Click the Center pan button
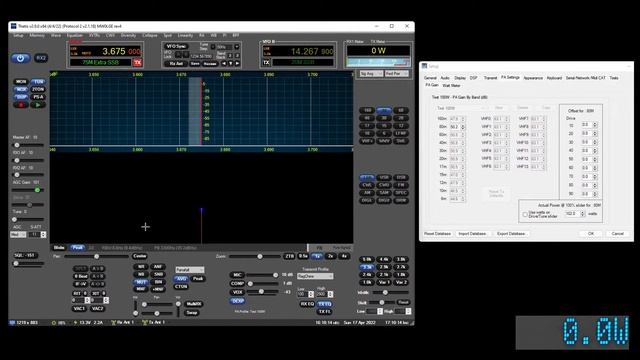Screen dimensions: 640x360 [x=140, y=256]
